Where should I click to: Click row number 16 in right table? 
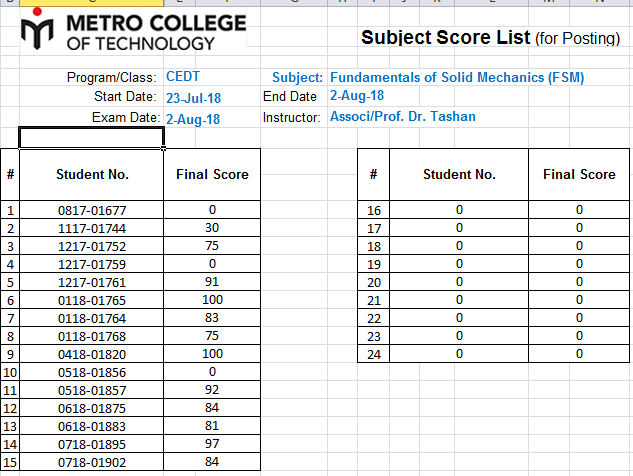(373, 210)
